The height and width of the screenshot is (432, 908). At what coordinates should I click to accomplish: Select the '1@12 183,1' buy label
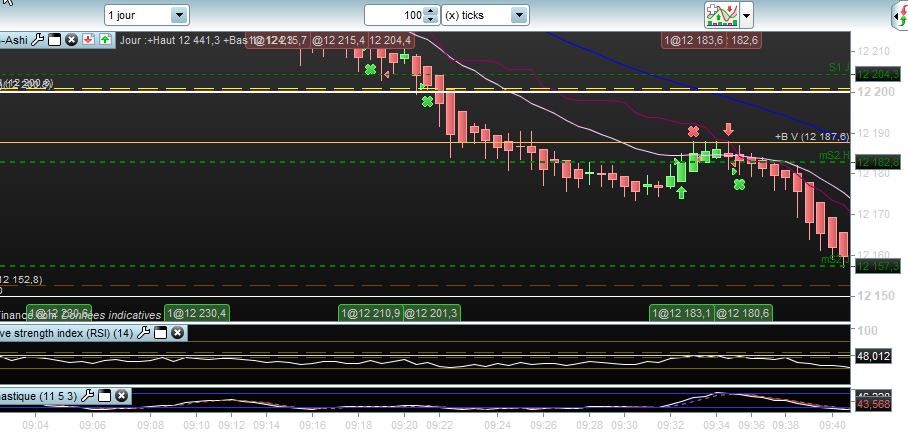click(682, 313)
